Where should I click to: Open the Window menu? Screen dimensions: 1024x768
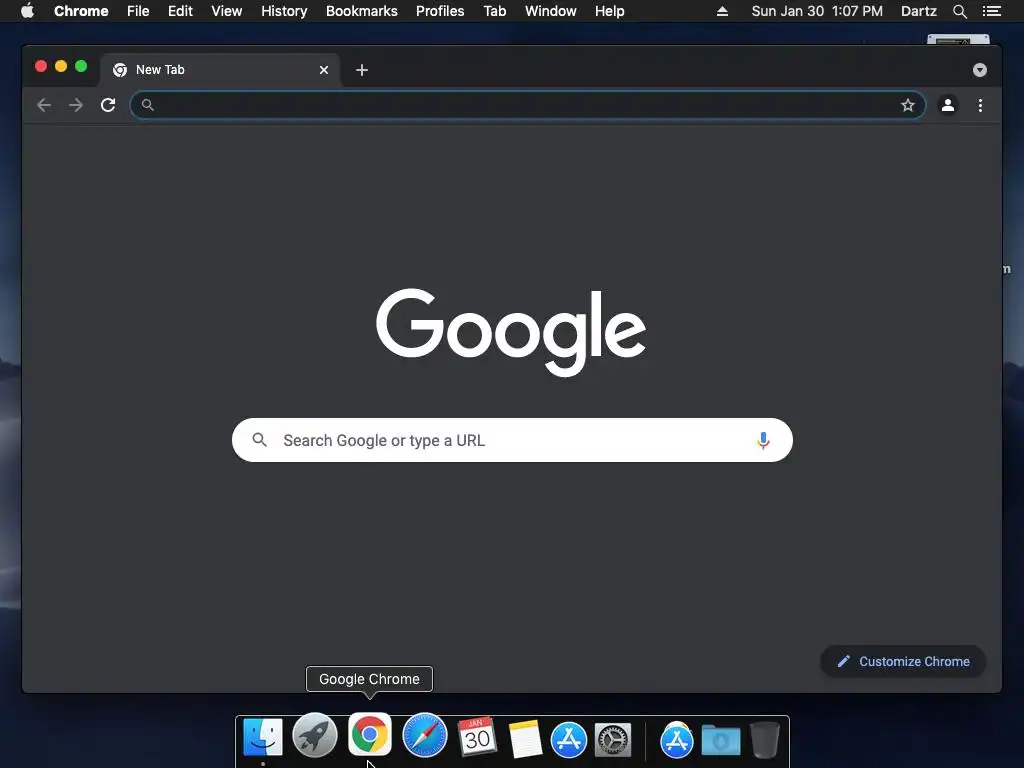point(551,11)
